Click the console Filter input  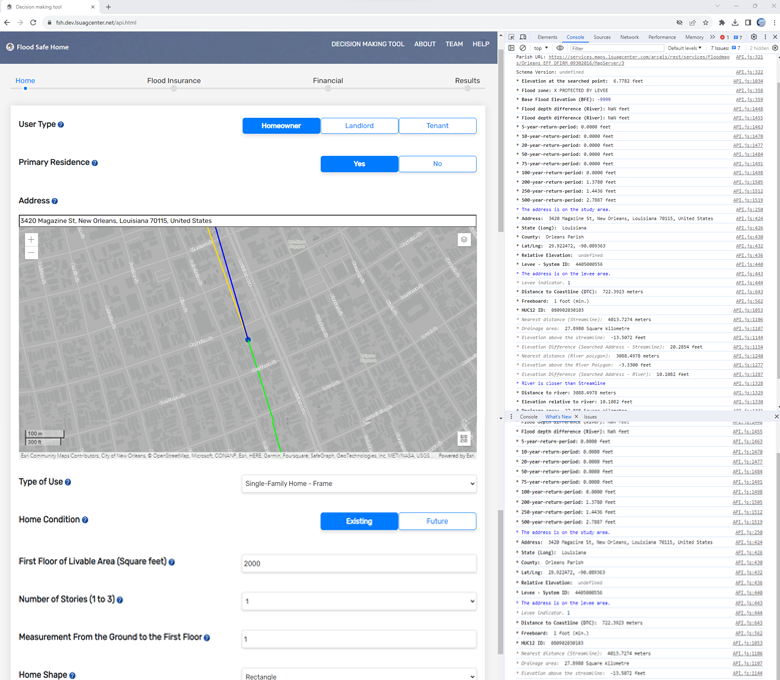point(617,48)
